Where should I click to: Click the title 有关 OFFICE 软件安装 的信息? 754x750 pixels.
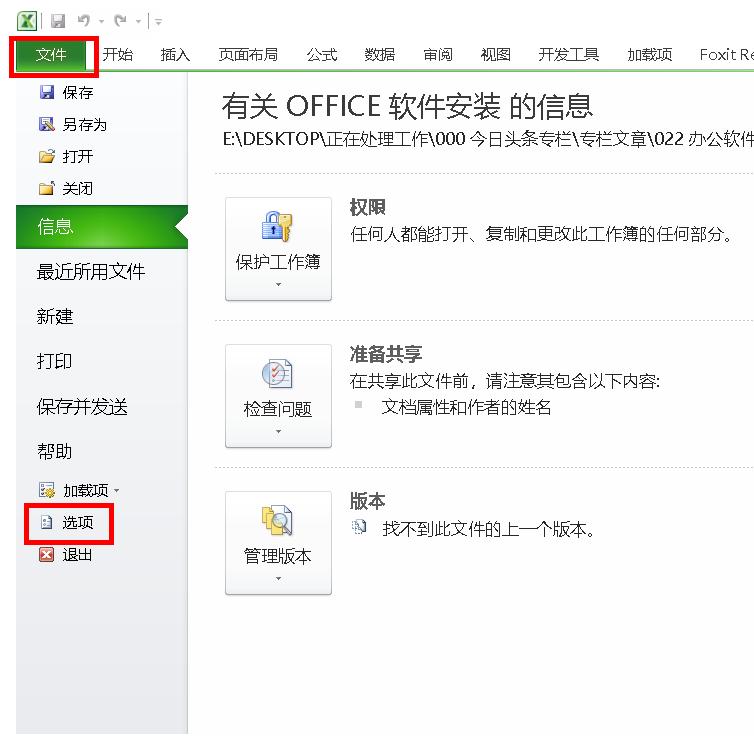[x=407, y=106]
